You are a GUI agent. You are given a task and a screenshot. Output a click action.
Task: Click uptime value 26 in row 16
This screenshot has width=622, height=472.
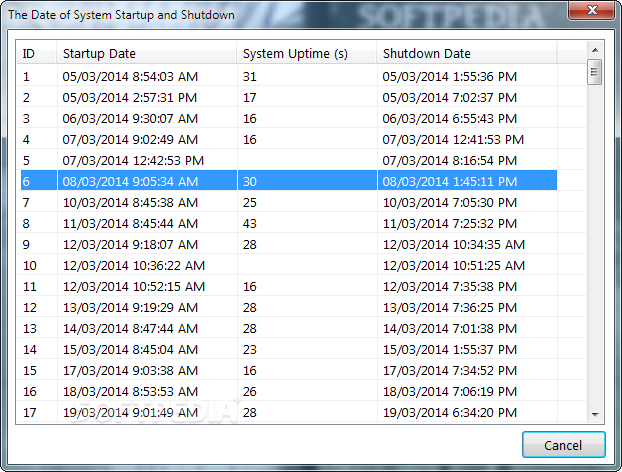tap(250, 392)
